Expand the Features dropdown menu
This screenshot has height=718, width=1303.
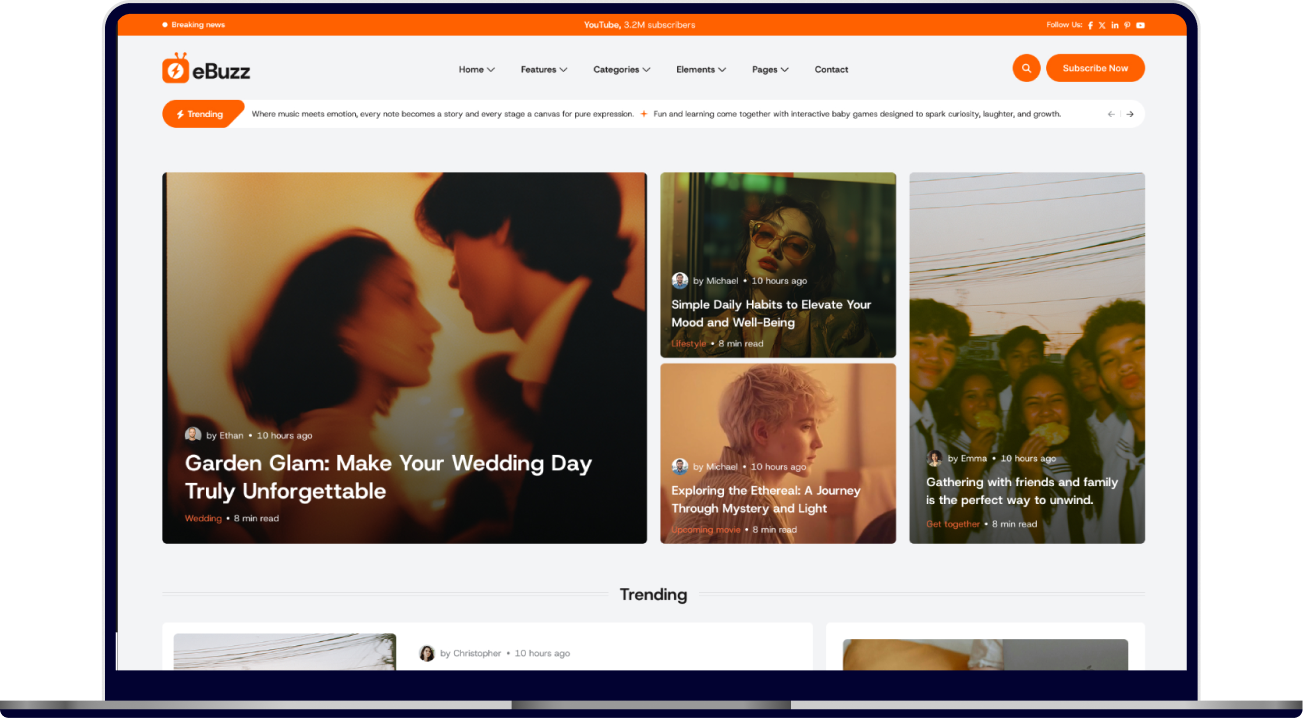543,70
